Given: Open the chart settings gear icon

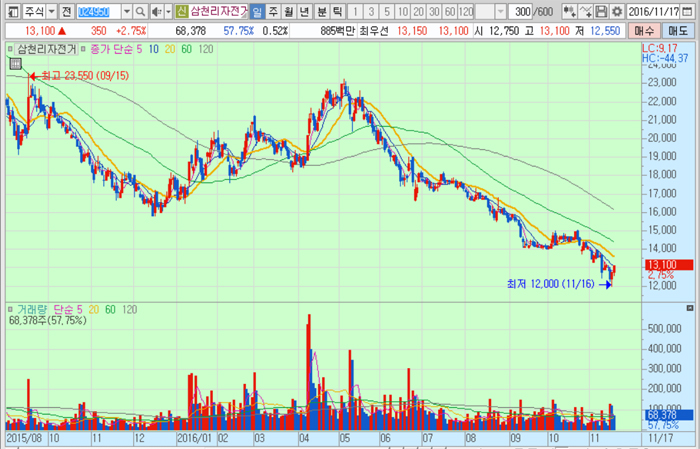Looking at the screenshot, I should pos(616,11).
